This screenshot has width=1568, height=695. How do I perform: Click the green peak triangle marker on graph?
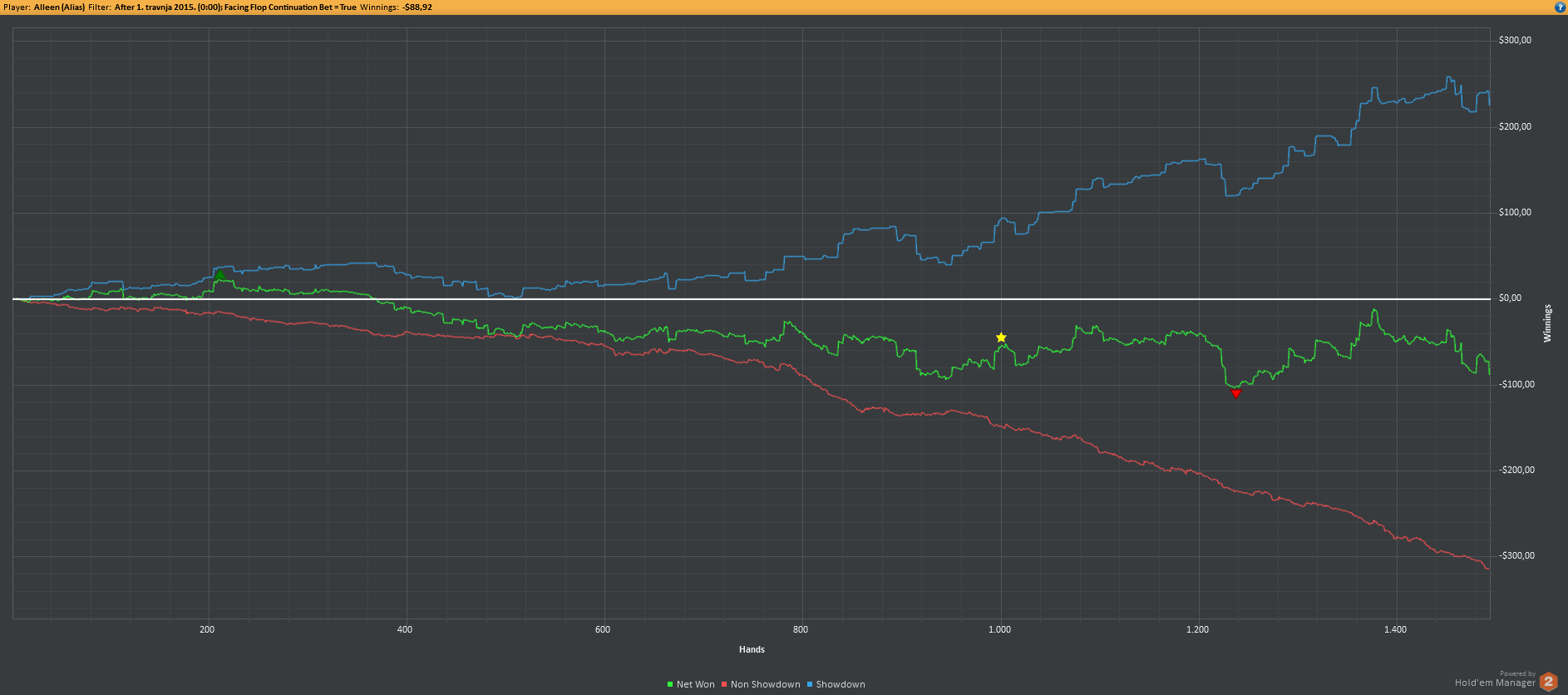(x=220, y=274)
